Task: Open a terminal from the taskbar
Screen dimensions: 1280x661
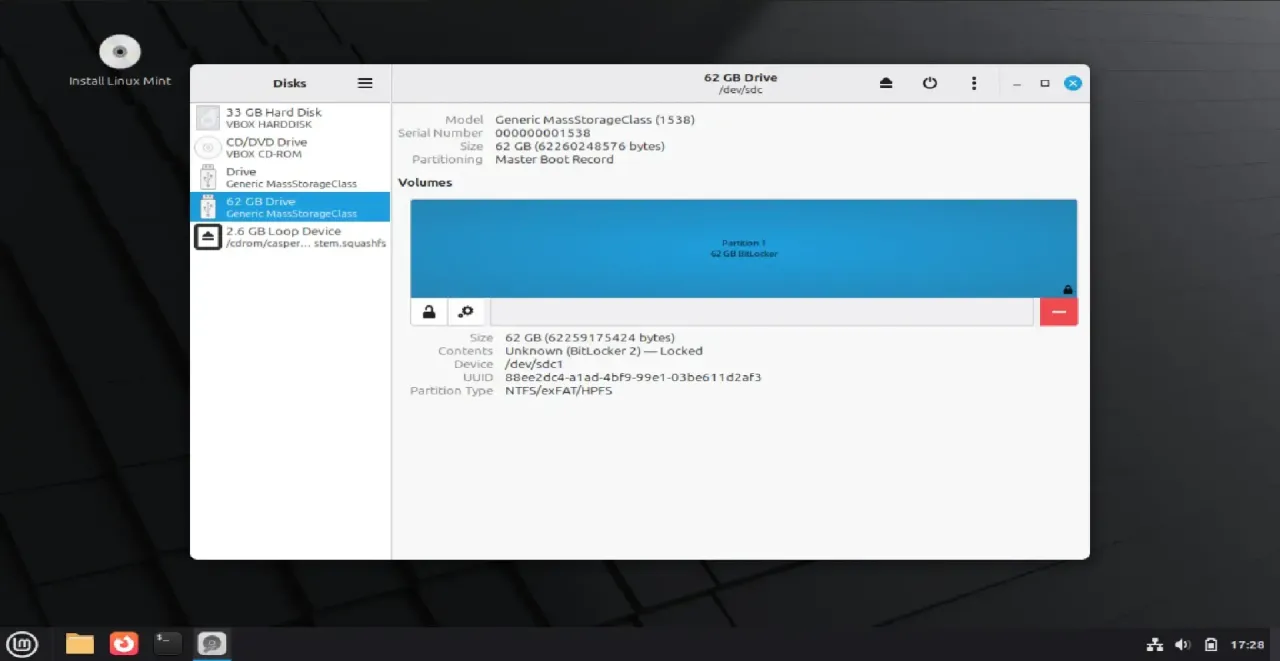Action: (x=167, y=644)
